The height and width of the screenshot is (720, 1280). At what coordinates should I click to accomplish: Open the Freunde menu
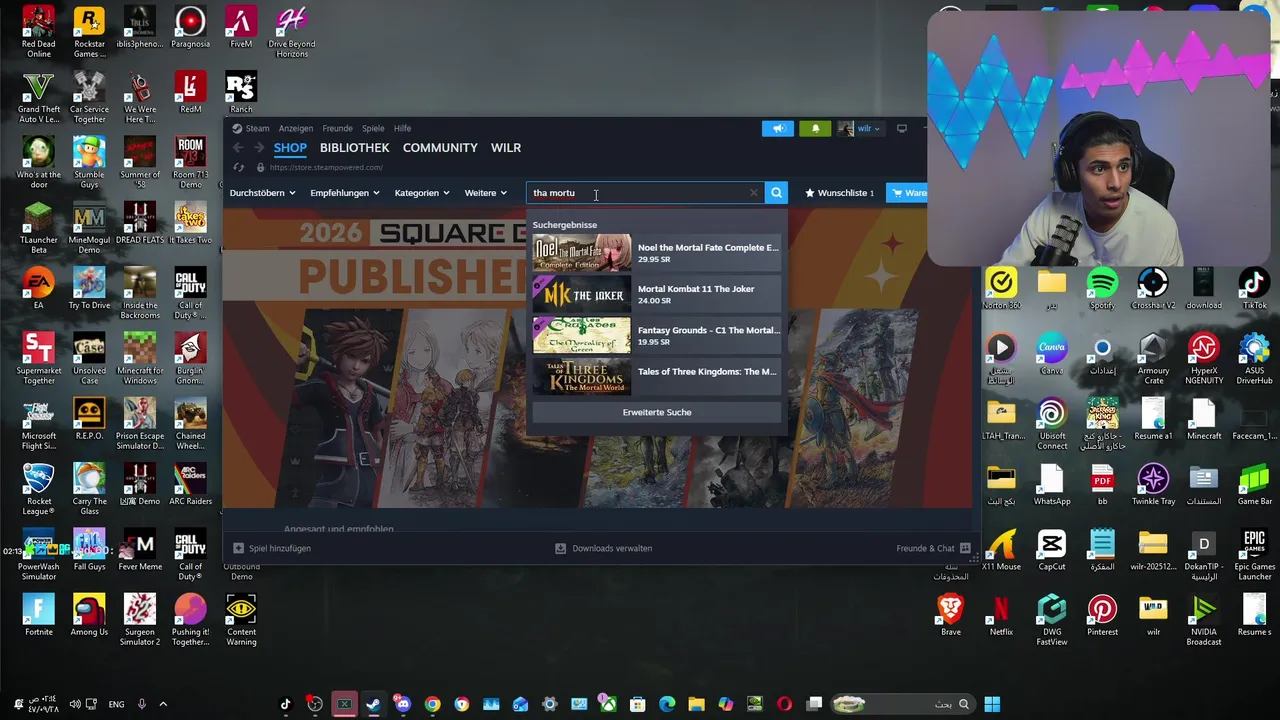tap(337, 128)
